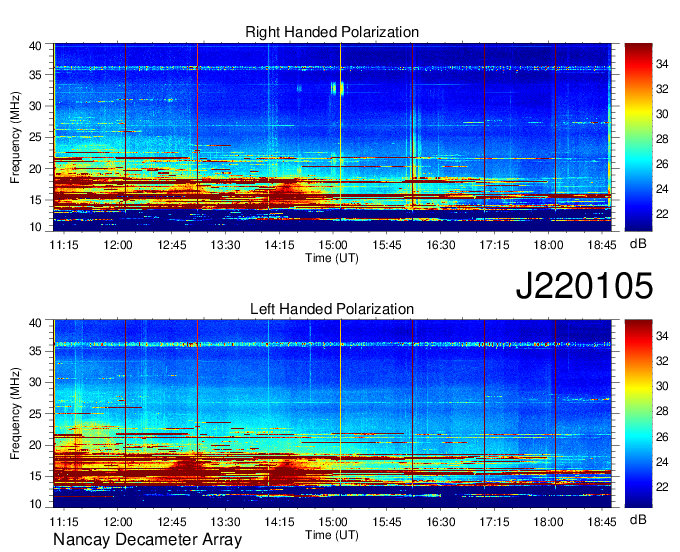Click "15:45" time tick on Right Handed plot

click(387, 245)
